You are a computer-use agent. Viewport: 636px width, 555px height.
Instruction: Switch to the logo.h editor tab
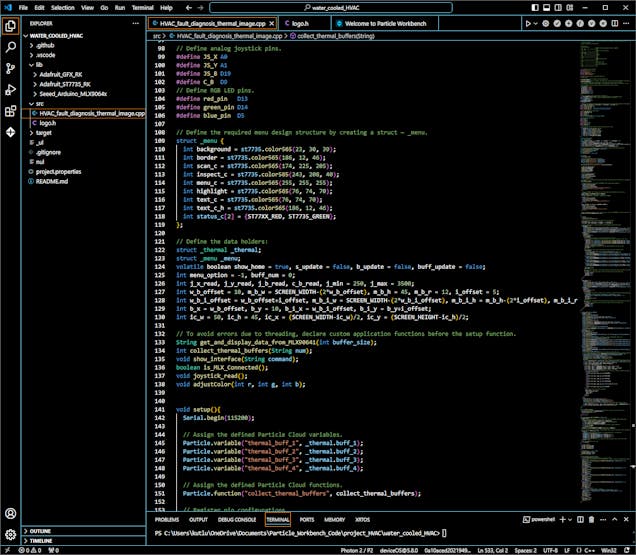click(x=301, y=22)
